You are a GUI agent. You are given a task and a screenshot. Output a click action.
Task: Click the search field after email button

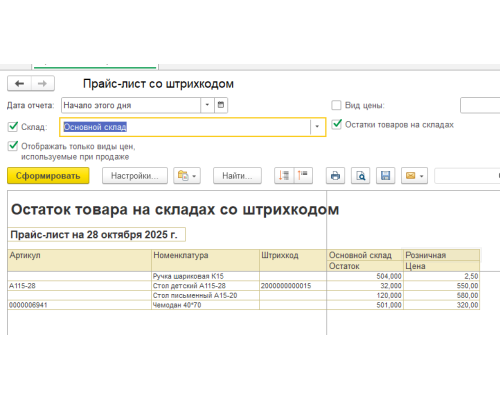point(467,176)
